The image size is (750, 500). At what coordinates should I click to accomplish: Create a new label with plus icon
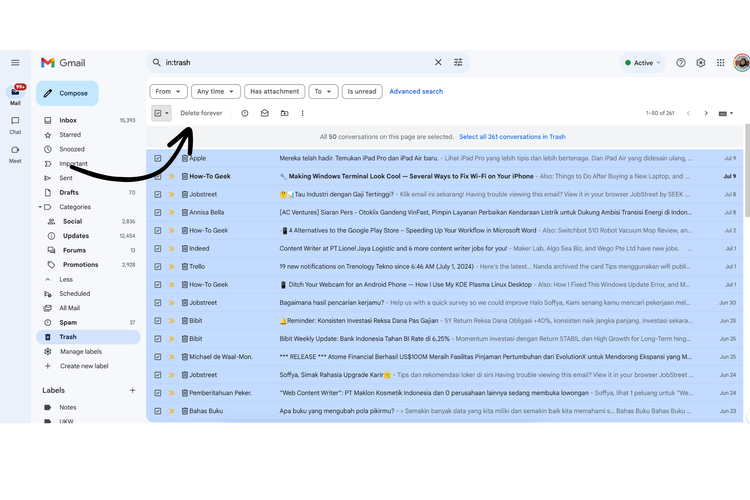(x=132, y=390)
